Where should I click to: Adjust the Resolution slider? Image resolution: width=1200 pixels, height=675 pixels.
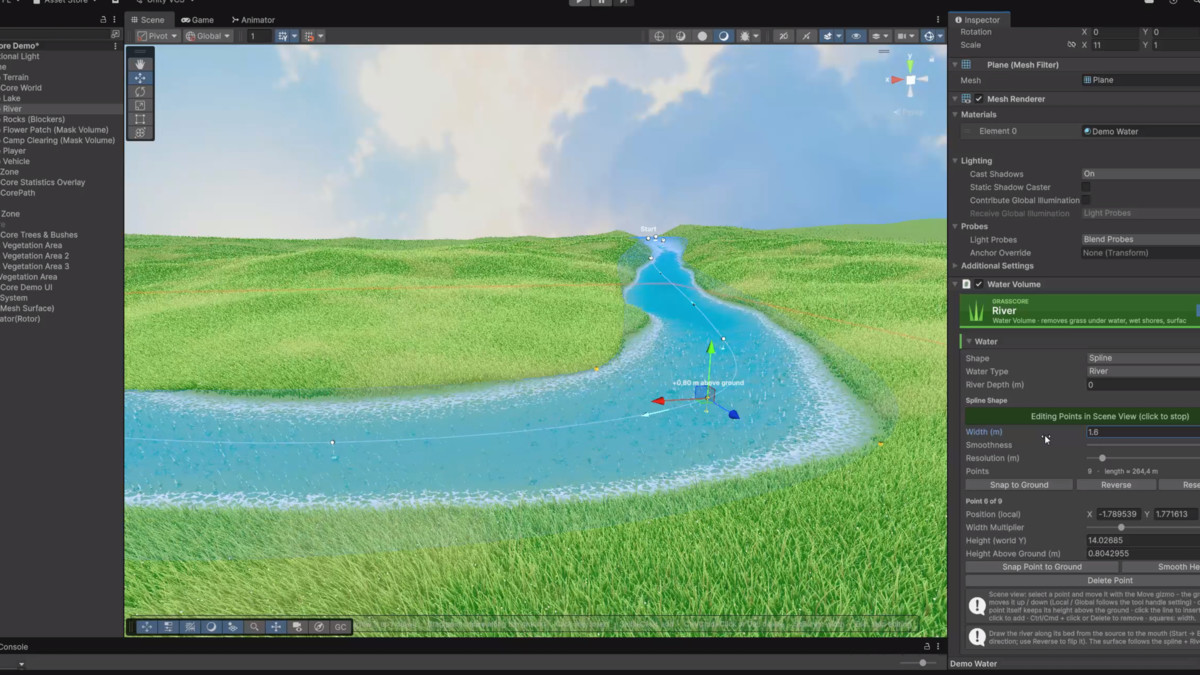click(x=1102, y=458)
